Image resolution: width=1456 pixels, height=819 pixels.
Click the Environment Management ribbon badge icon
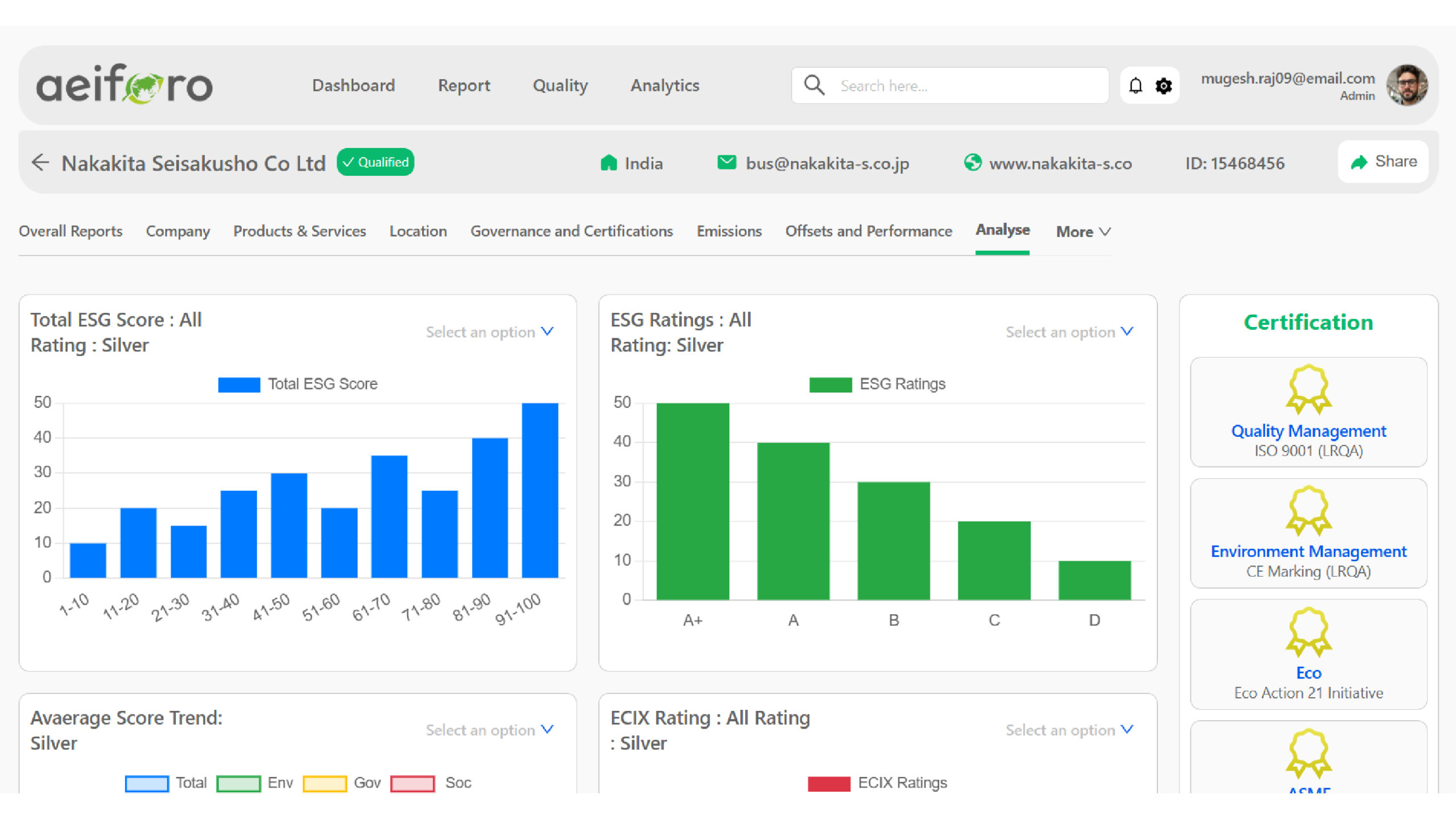click(x=1309, y=511)
